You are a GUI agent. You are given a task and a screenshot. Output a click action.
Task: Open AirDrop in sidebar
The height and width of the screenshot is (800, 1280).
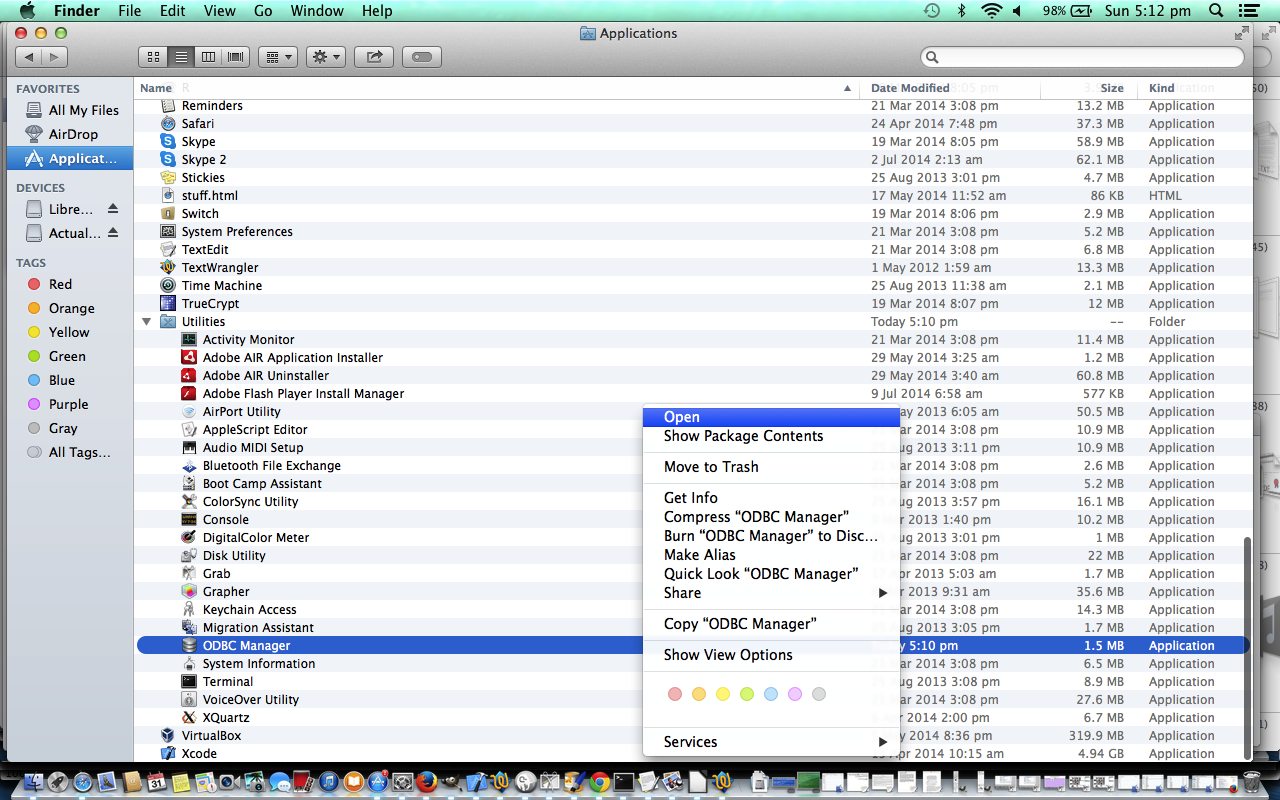[69, 134]
